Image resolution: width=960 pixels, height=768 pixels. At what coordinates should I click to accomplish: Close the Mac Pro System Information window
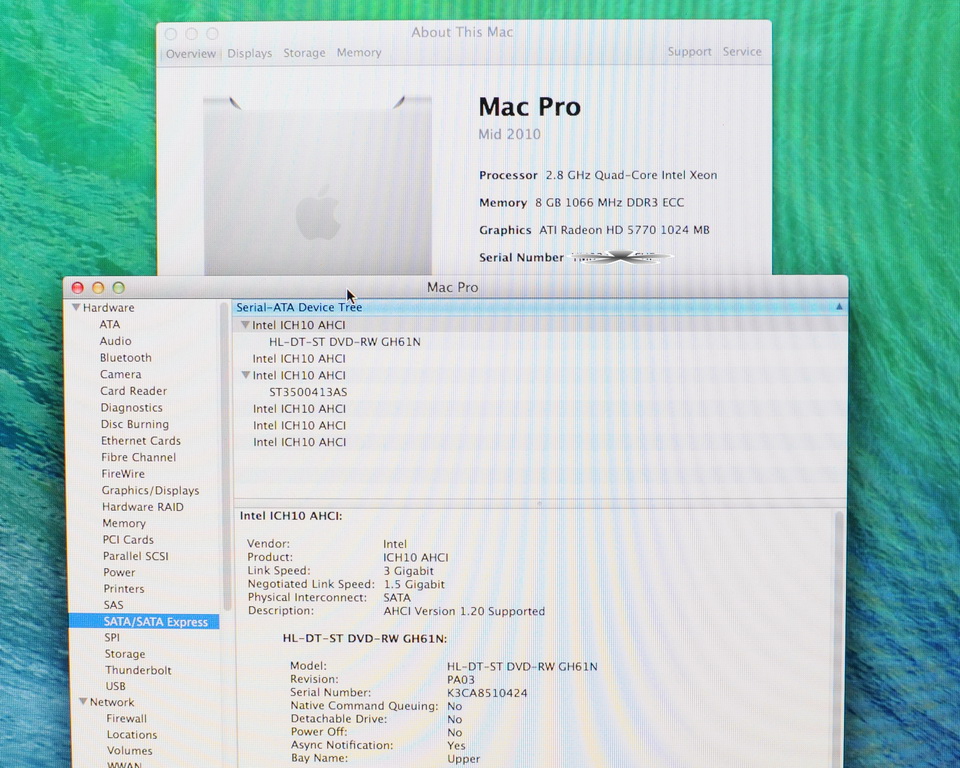[x=78, y=288]
